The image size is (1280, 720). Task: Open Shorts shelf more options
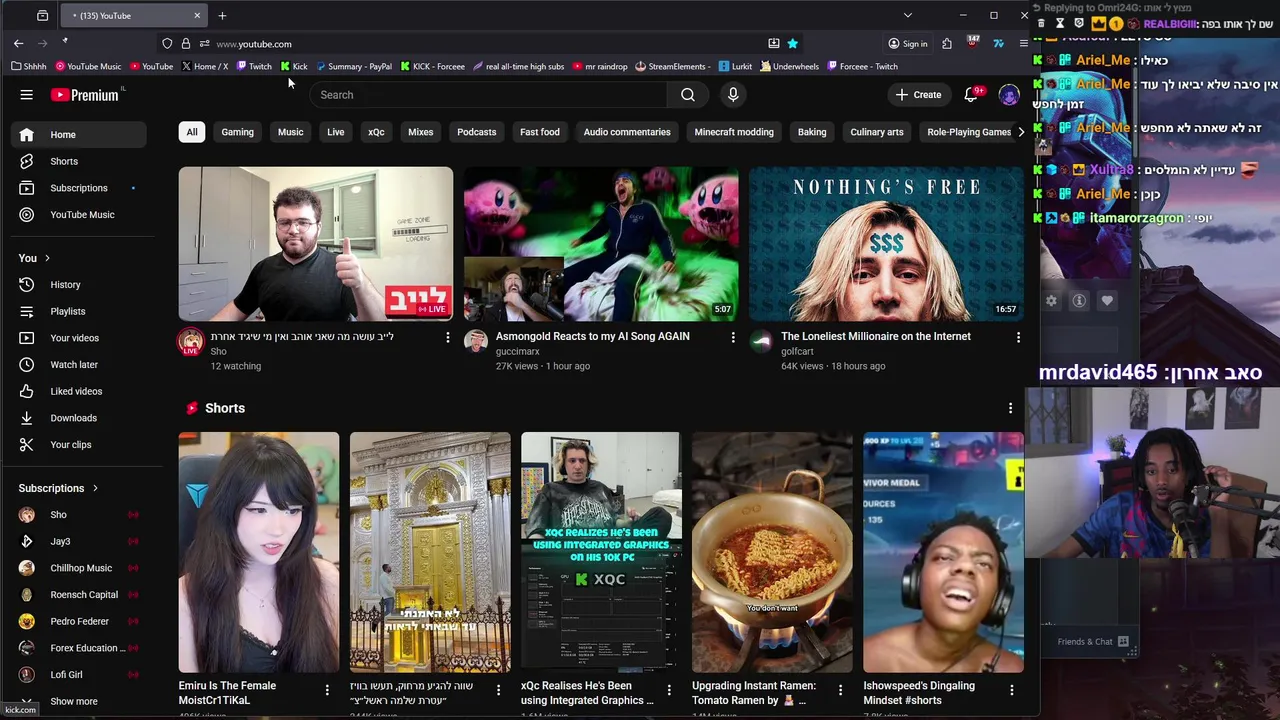[x=1010, y=408]
